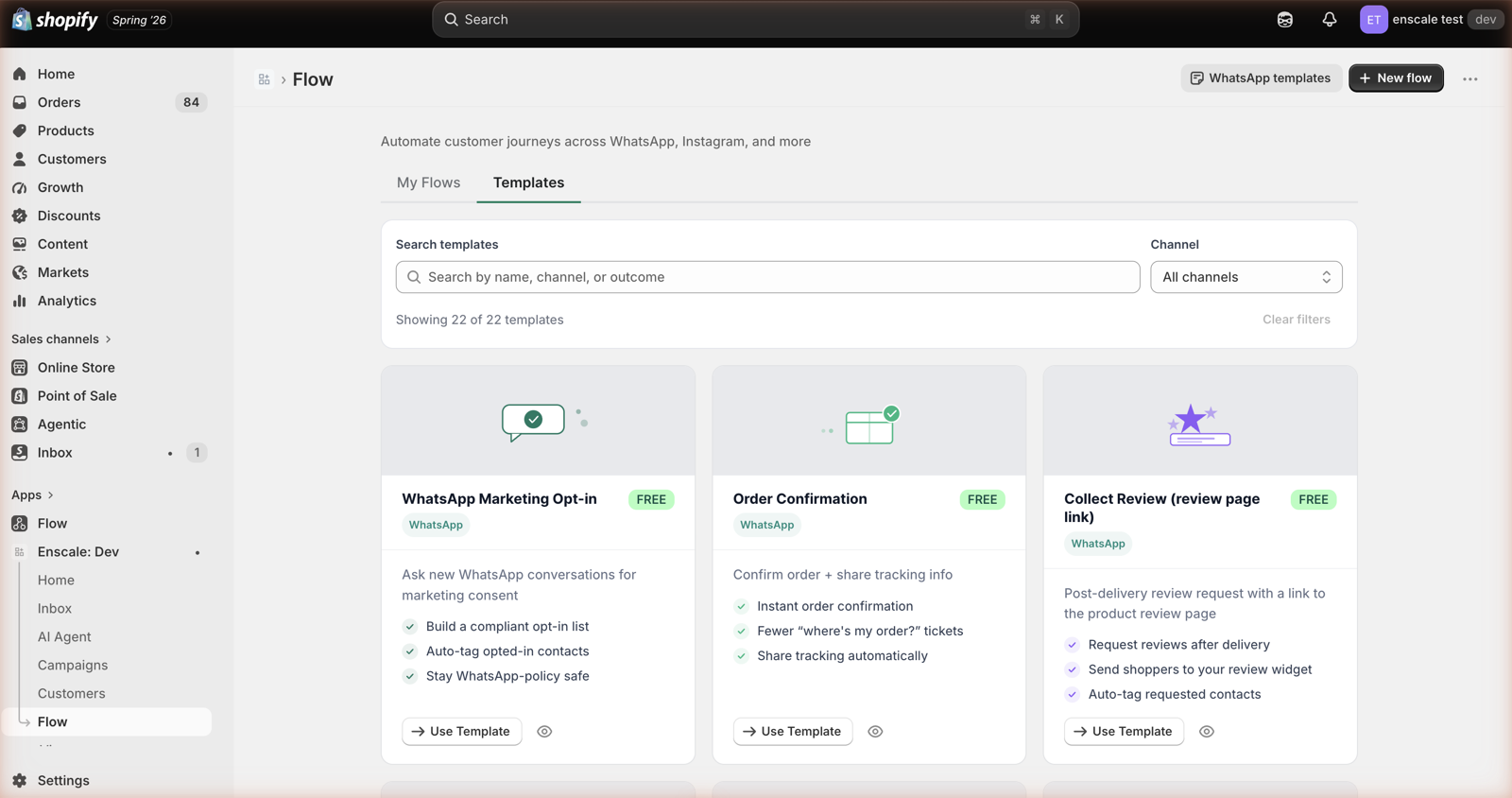
Task: Click the global Search bar
Action: click(x=756, y=19)
